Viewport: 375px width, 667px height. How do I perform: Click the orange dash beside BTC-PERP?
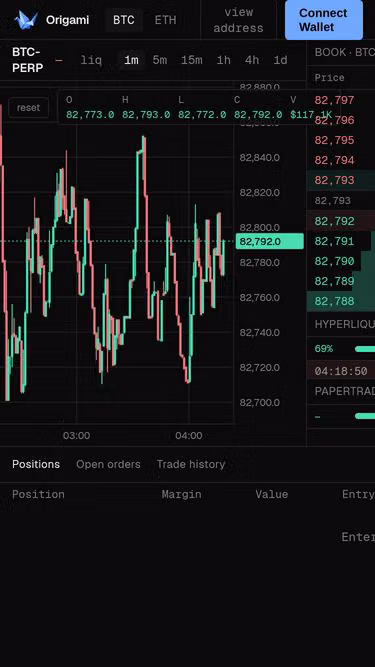point(59,60)
